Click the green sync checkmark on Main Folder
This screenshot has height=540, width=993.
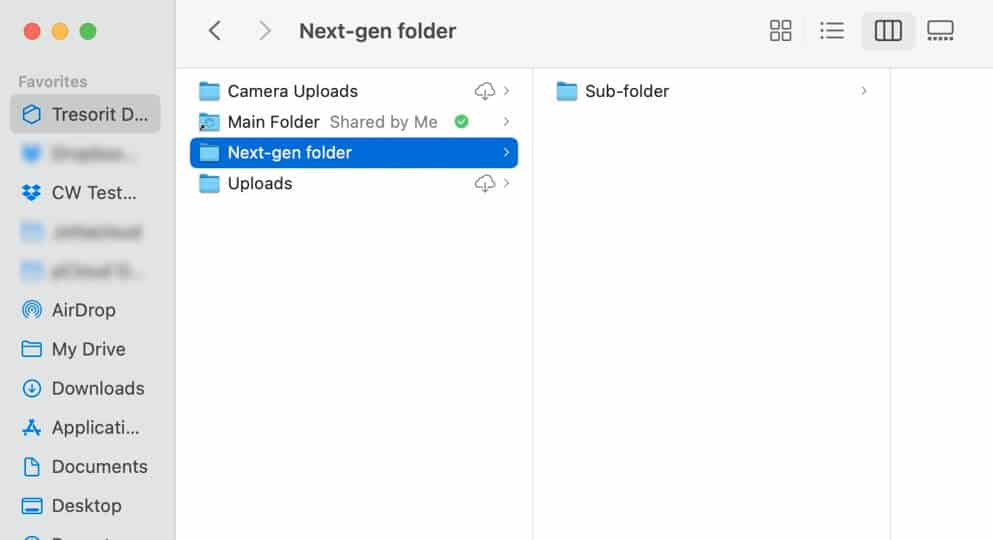[x=462, y=122]
